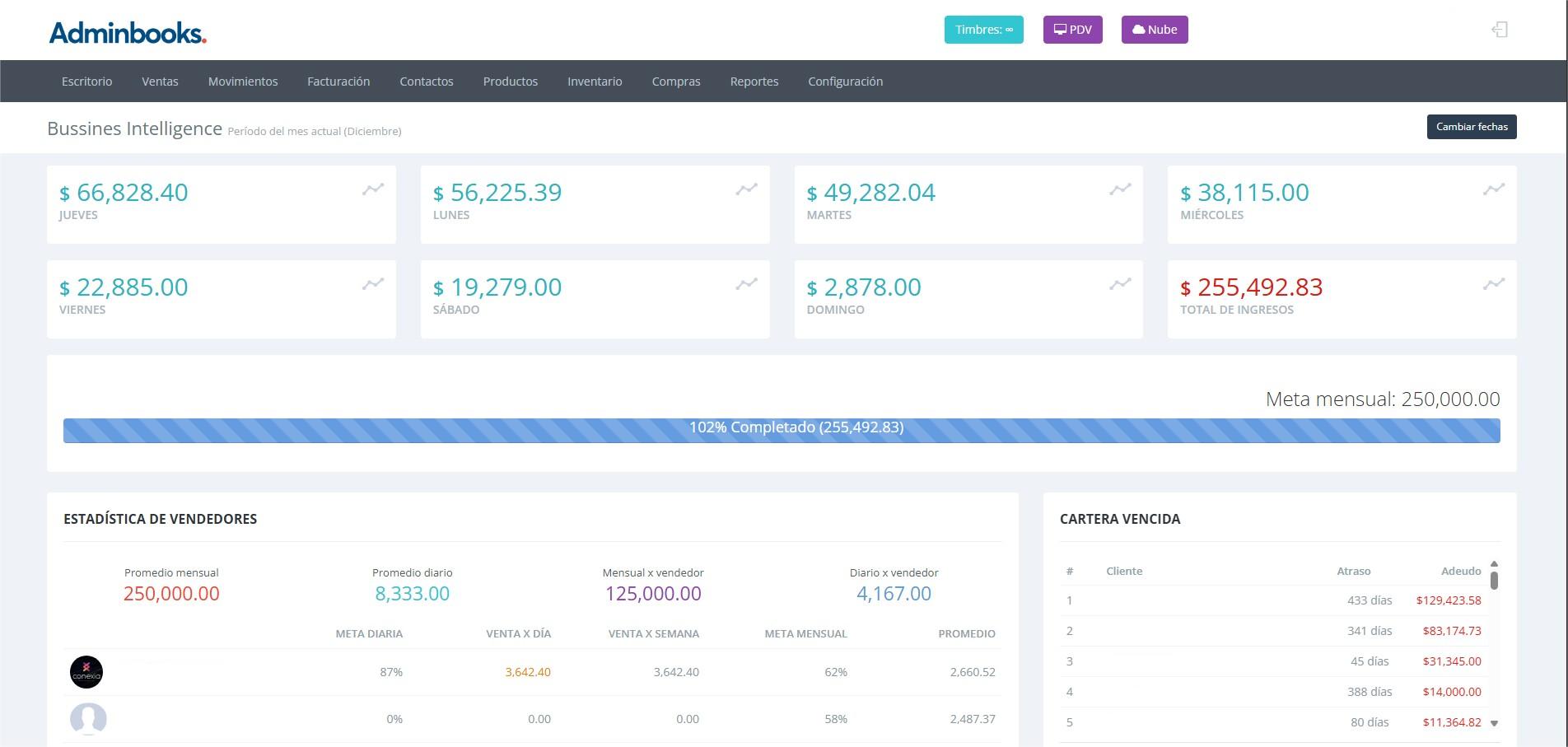The width and height of the screenshot is (1568, 747).
Task: Click the Nube cloud button
Action: [x=1154, y=30]
